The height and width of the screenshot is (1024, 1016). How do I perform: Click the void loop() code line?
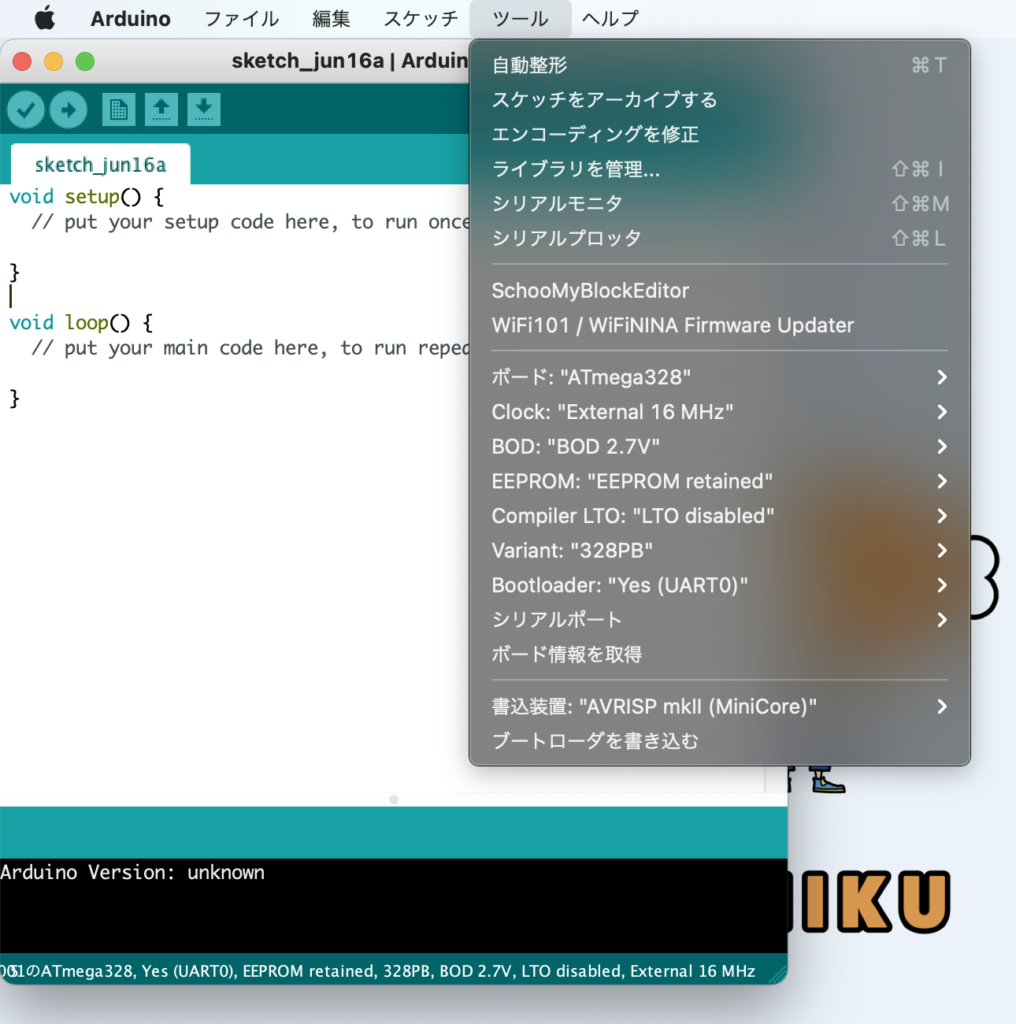81,323
